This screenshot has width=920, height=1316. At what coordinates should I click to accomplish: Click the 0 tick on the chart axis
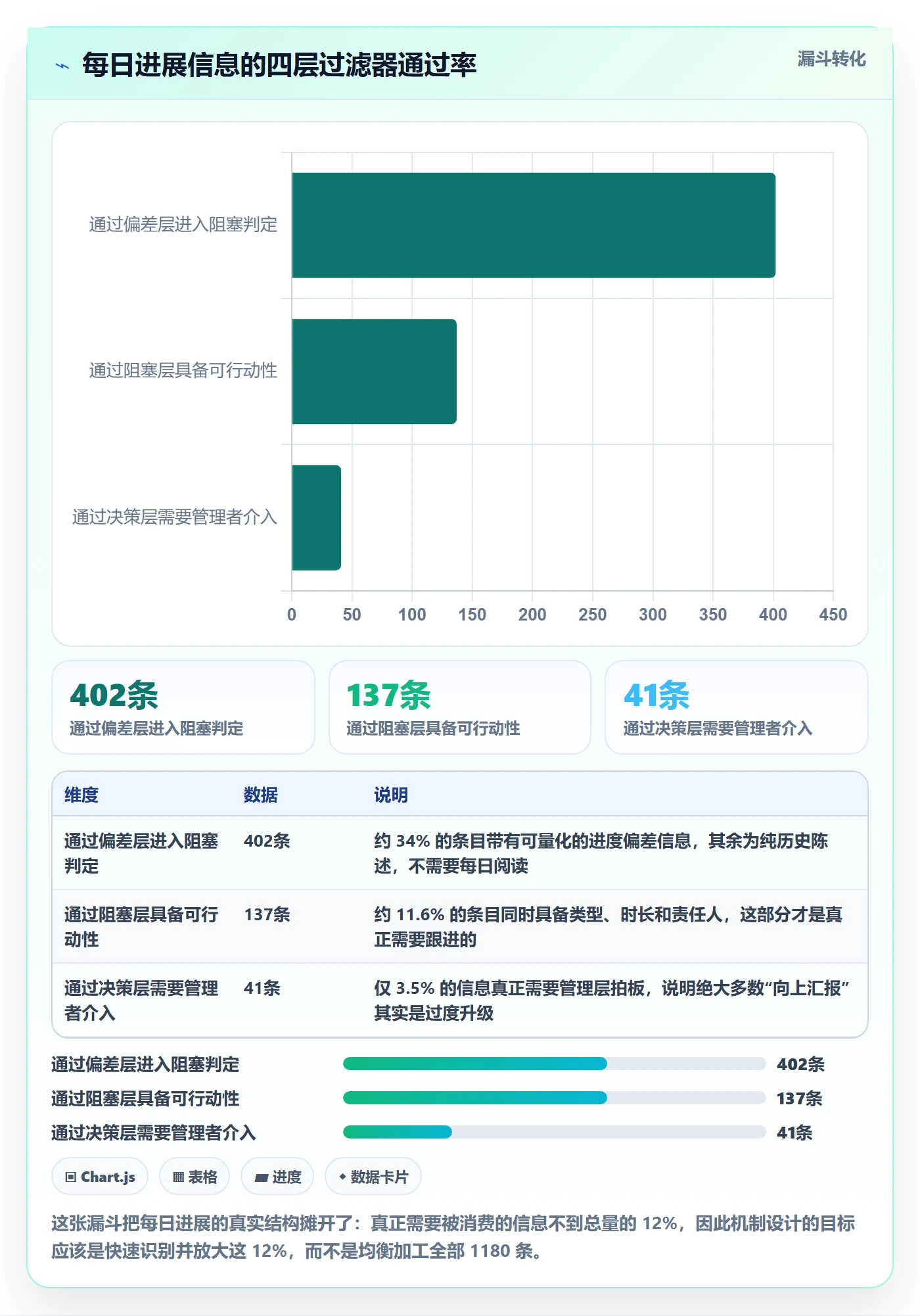(292, 615)
